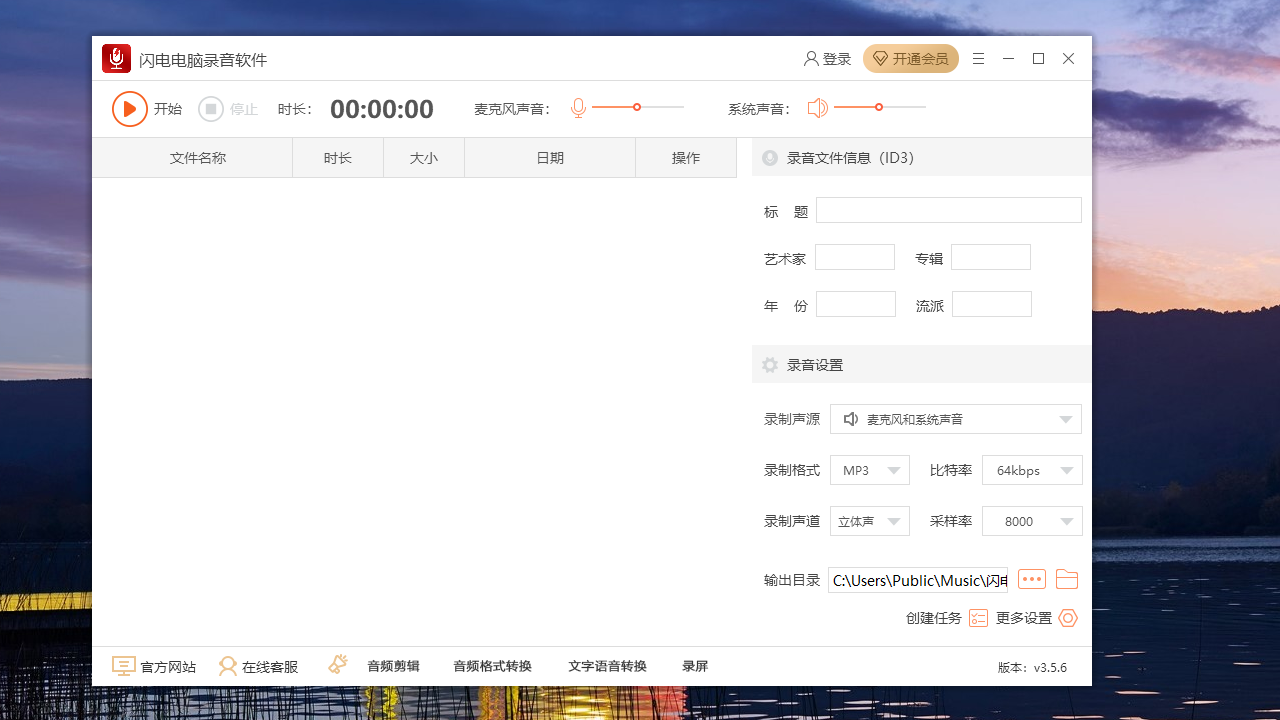Click the ellipsis button to change output directory

(1031, 579)
